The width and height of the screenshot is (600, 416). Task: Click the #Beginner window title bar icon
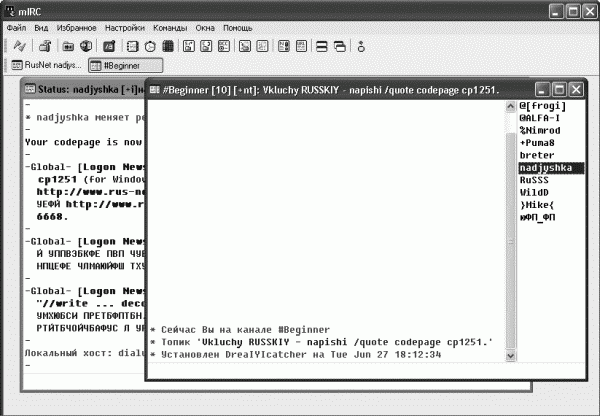click(155, 90)
